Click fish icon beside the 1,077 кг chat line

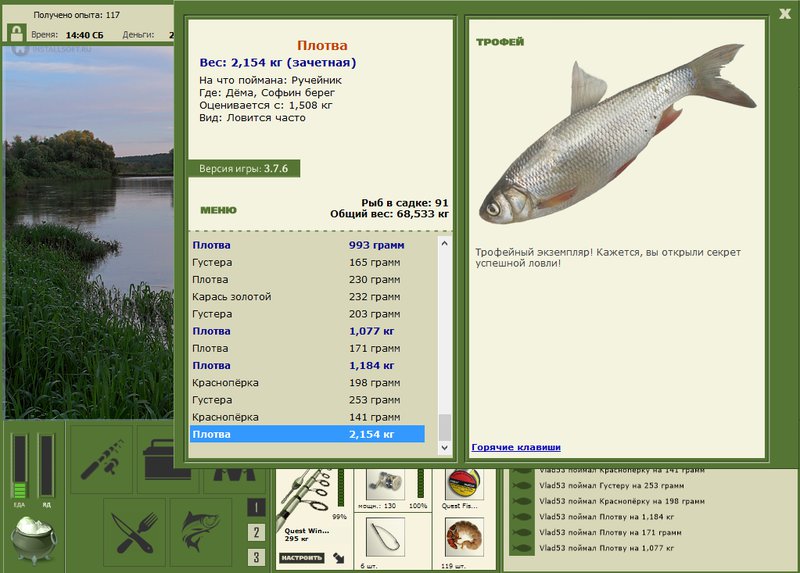[522, 549]
